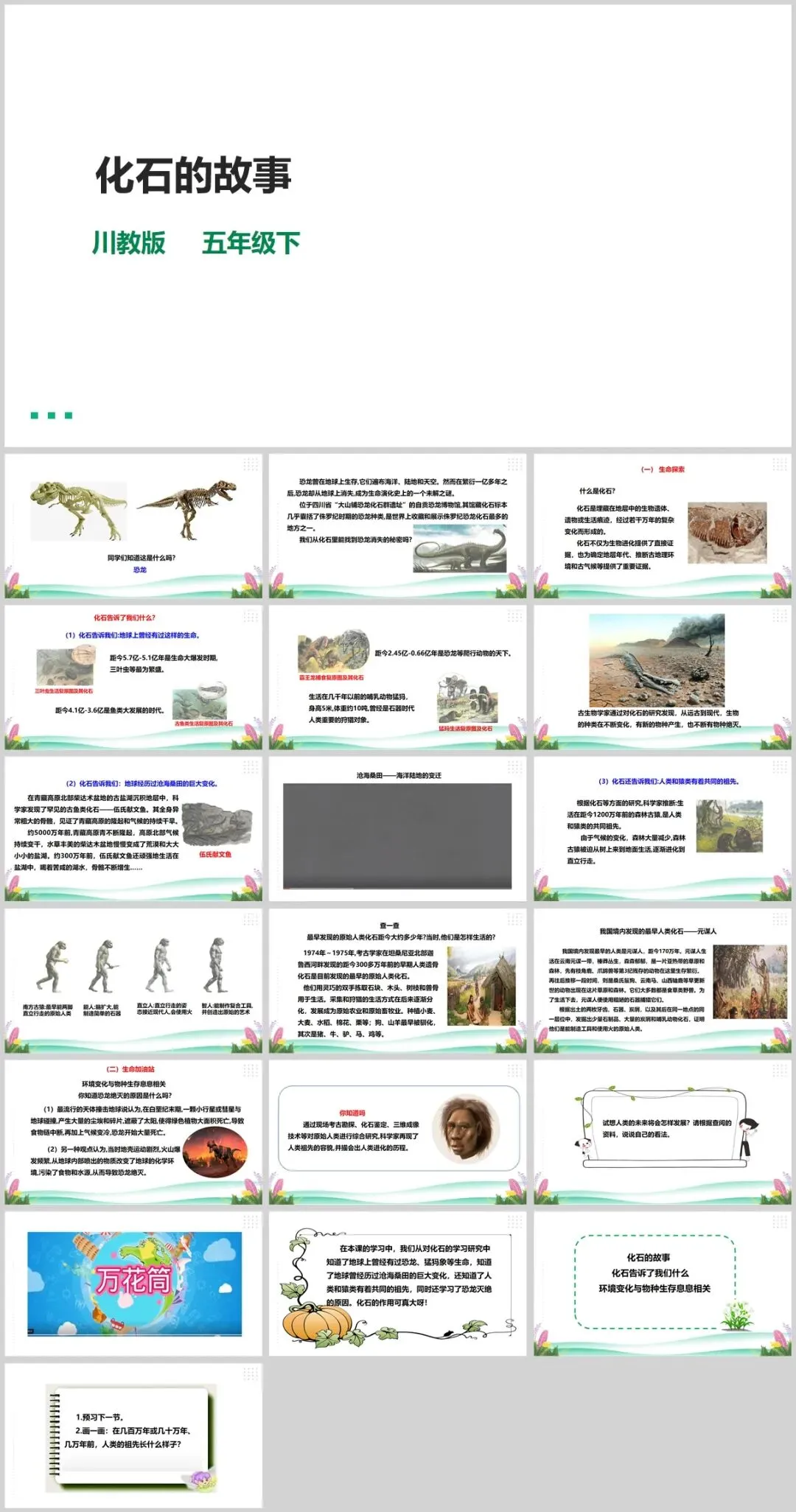Select the primitive hut village illustration
Image resolution: width=796 pixels, height=1512 pixels.
[x=481, y=987]
